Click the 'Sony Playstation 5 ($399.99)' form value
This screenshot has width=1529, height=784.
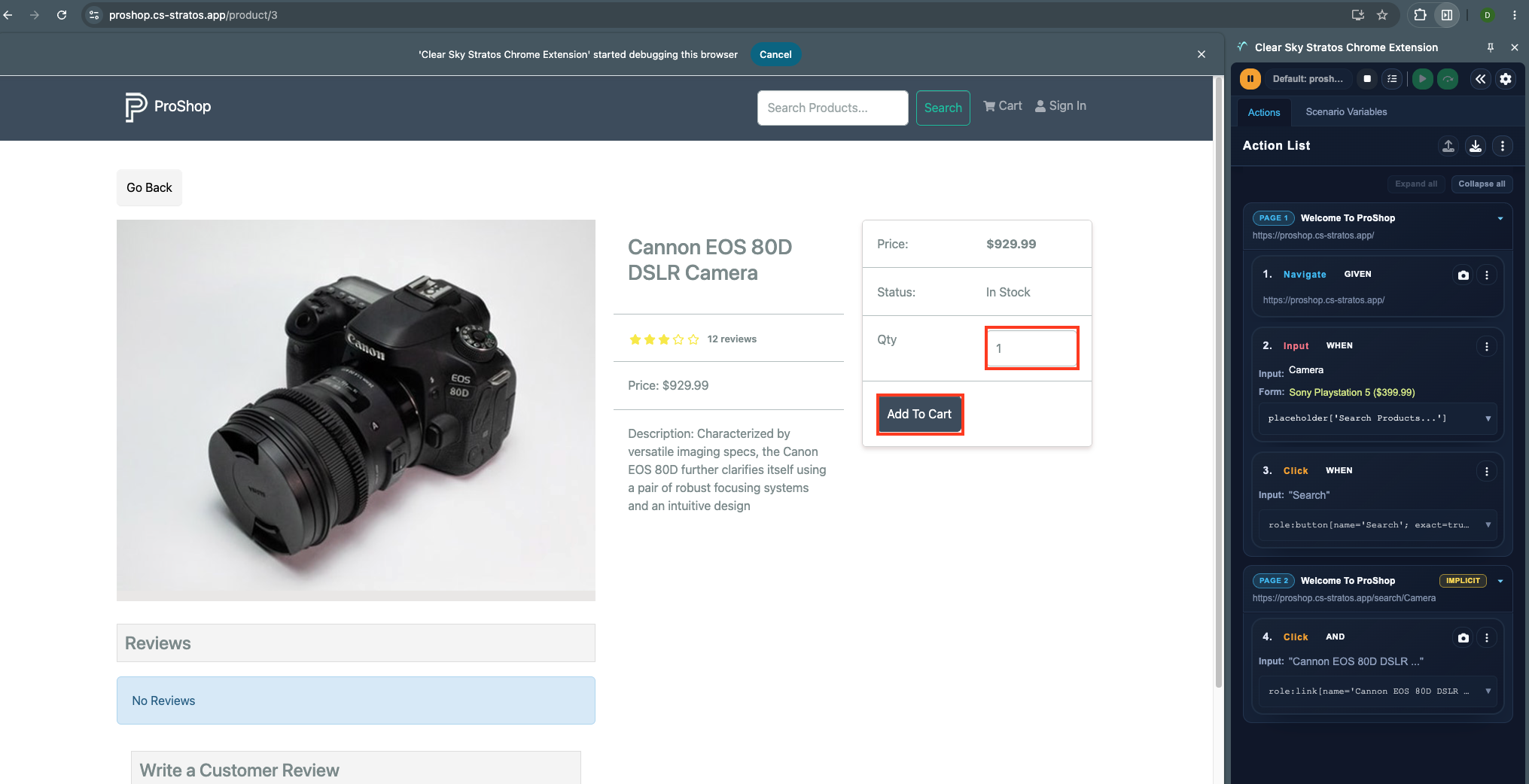1352,393
